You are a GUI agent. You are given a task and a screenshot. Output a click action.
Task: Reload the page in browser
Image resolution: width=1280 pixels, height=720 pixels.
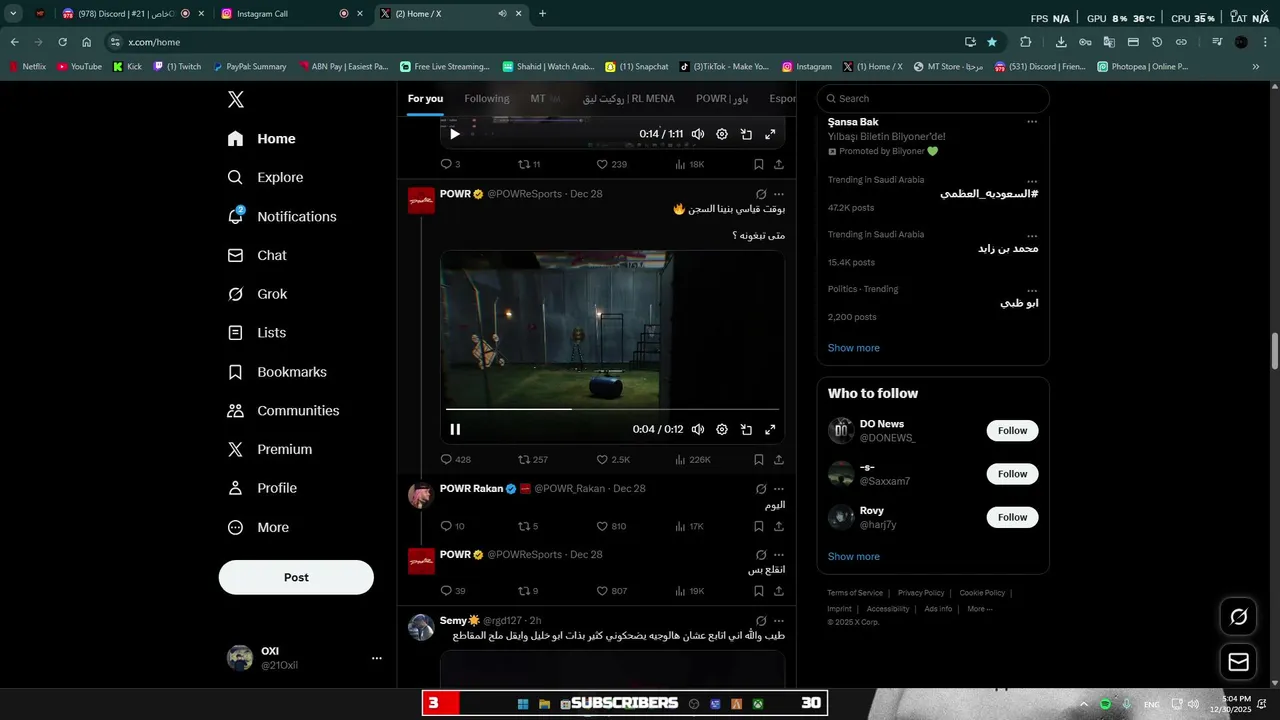coord(62,42)
